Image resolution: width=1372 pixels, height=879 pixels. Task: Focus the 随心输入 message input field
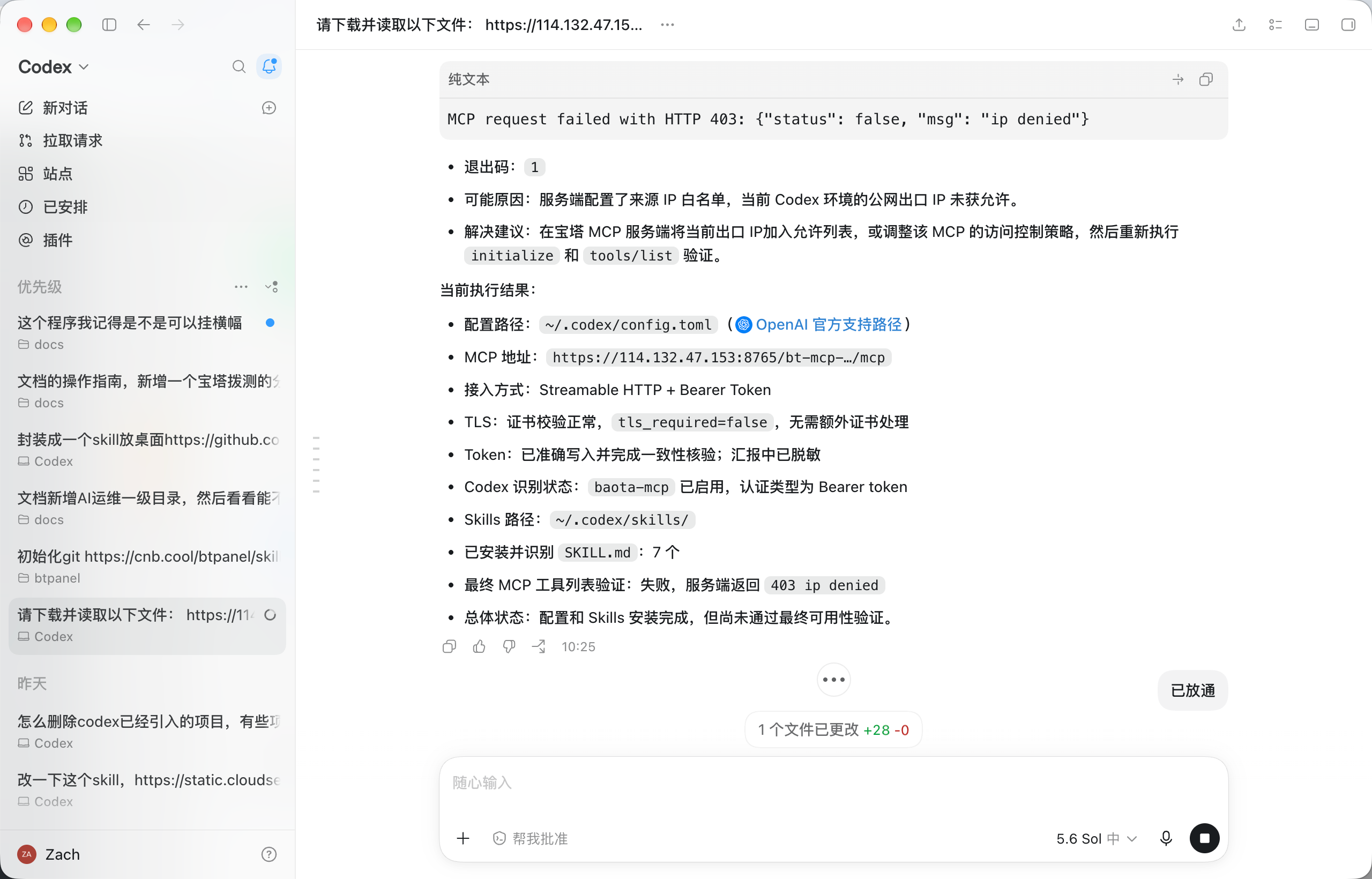click(x=833, y=783)
